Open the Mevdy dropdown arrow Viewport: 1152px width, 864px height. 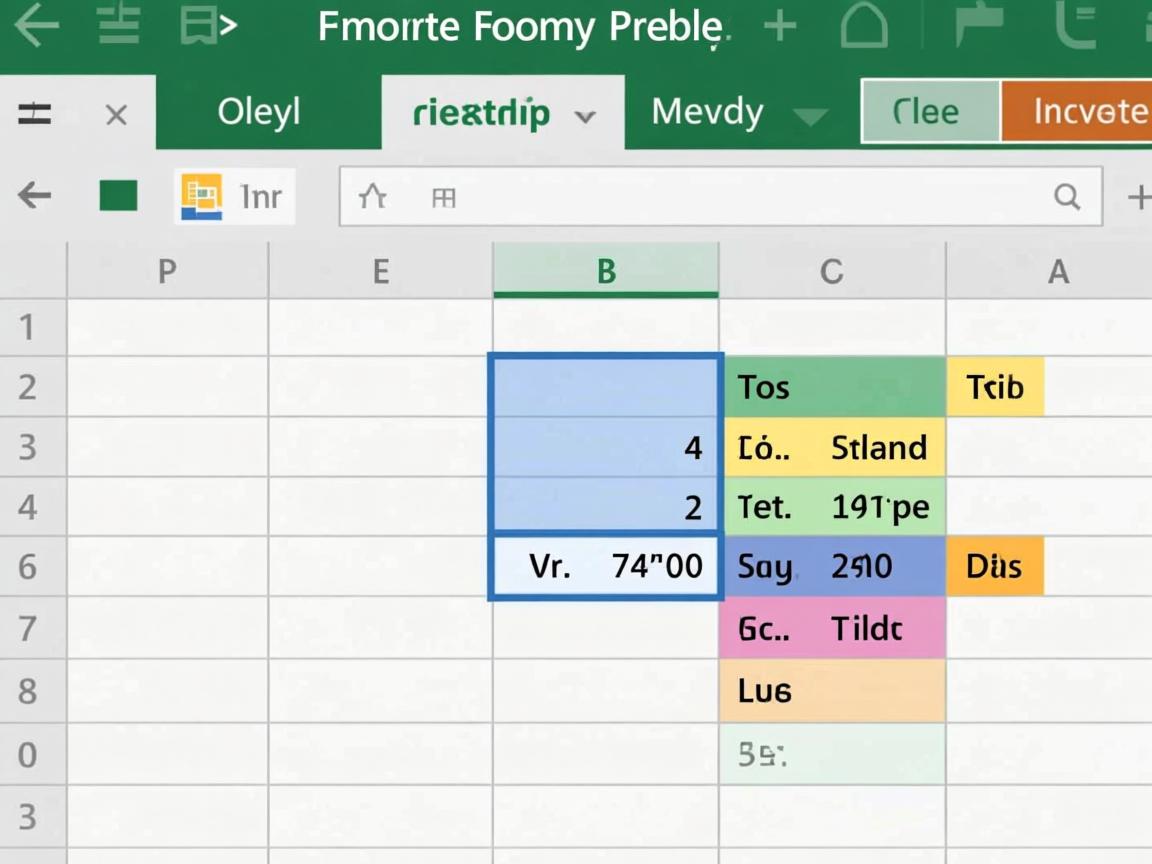coord(810,116)
